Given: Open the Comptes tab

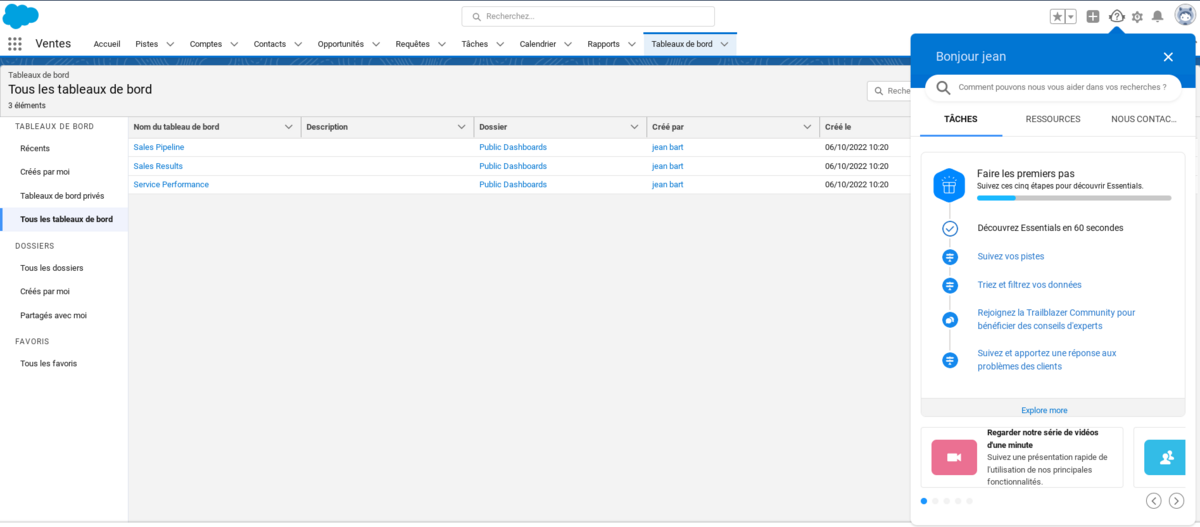Looking at the screenshot, I should tap(206, 44).
